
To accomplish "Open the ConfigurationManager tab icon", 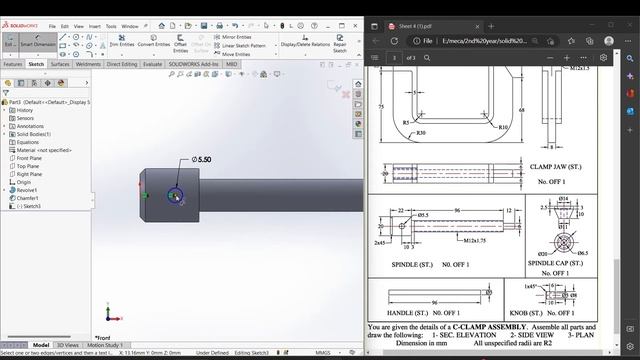I will (x=34, y=83).
